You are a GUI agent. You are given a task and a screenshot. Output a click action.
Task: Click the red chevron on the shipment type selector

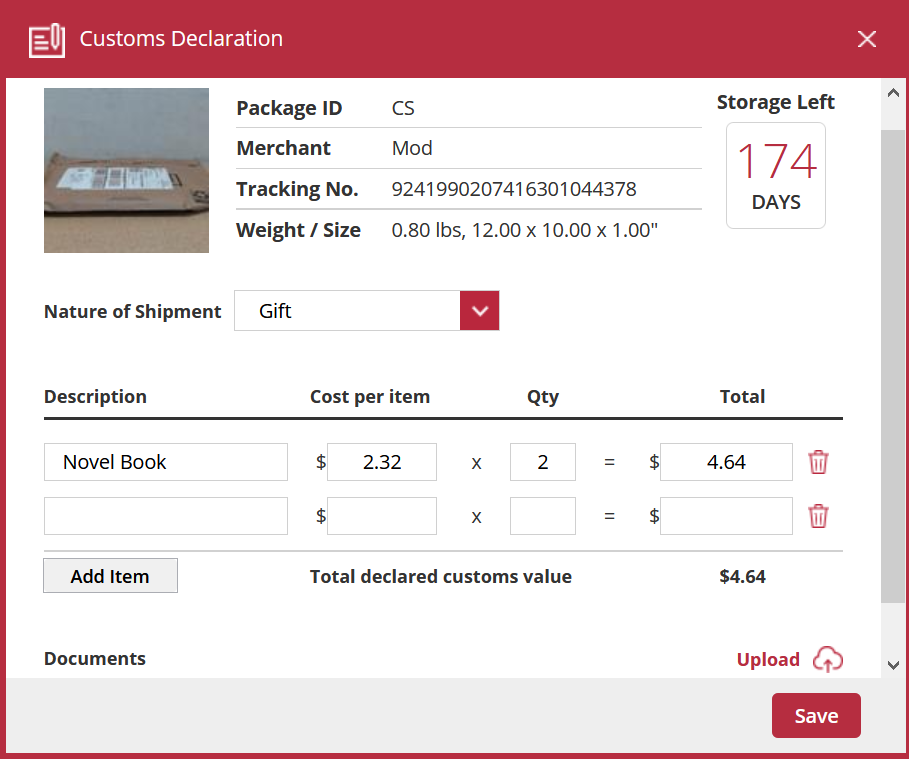coord(479,310)
